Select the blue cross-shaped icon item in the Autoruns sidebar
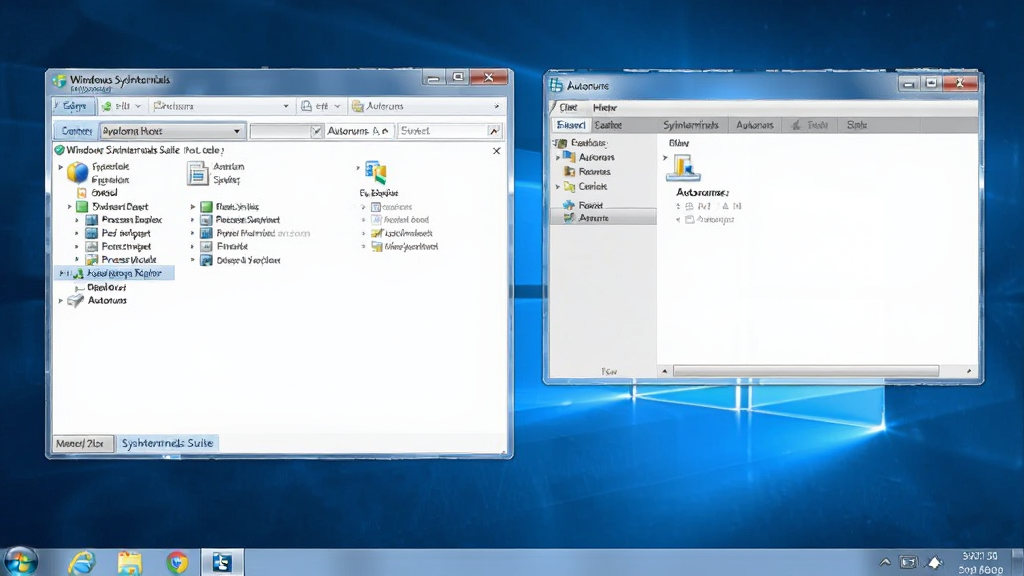 point(583,205)
